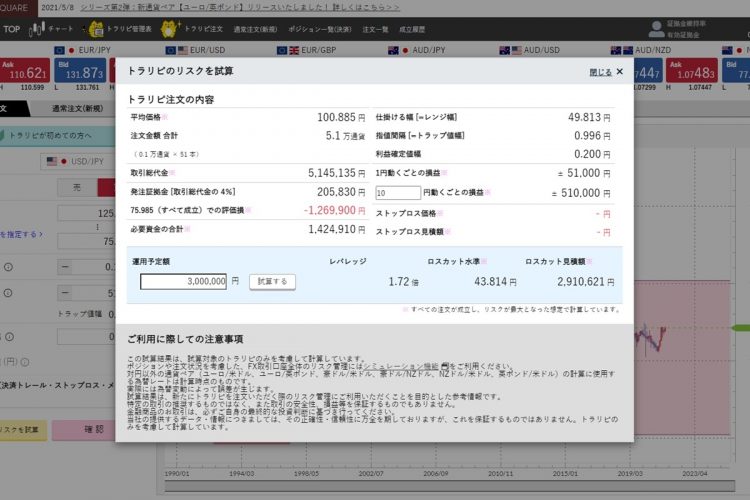750x500 pixels.
Task: Click the info icon below the トラップ値幅 row
Action: [x=9, y=337]
